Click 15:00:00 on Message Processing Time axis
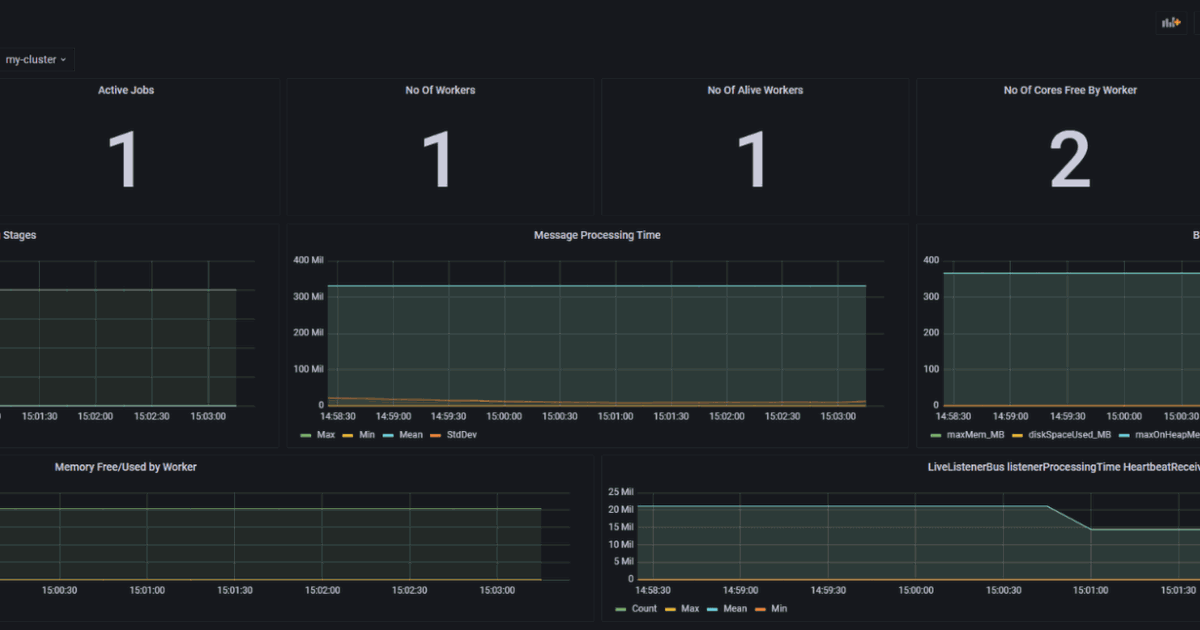 coord(504,415)
